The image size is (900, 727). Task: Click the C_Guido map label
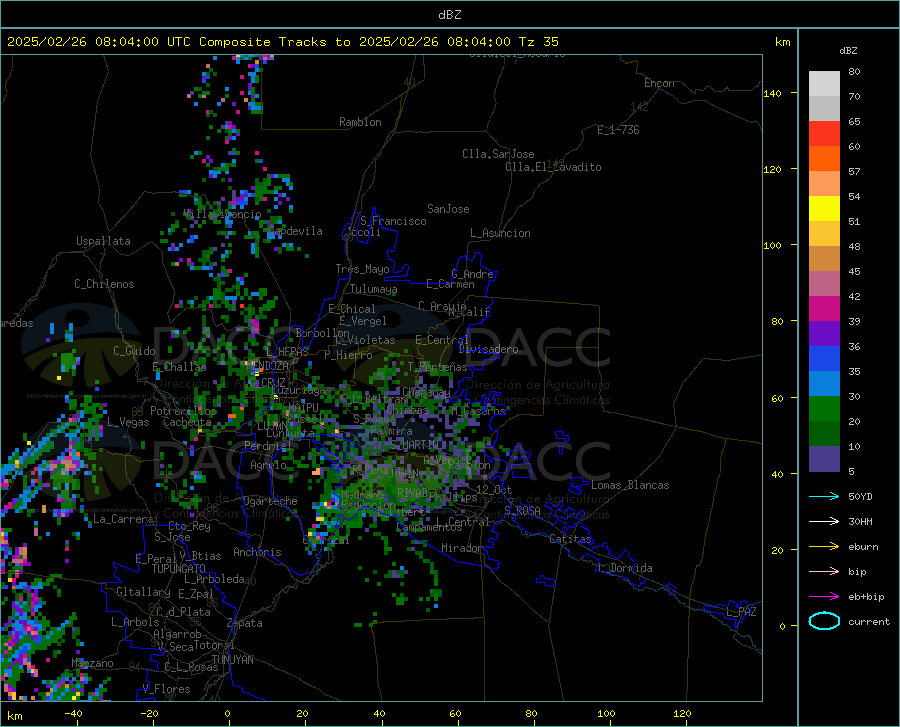coord(134,351)
